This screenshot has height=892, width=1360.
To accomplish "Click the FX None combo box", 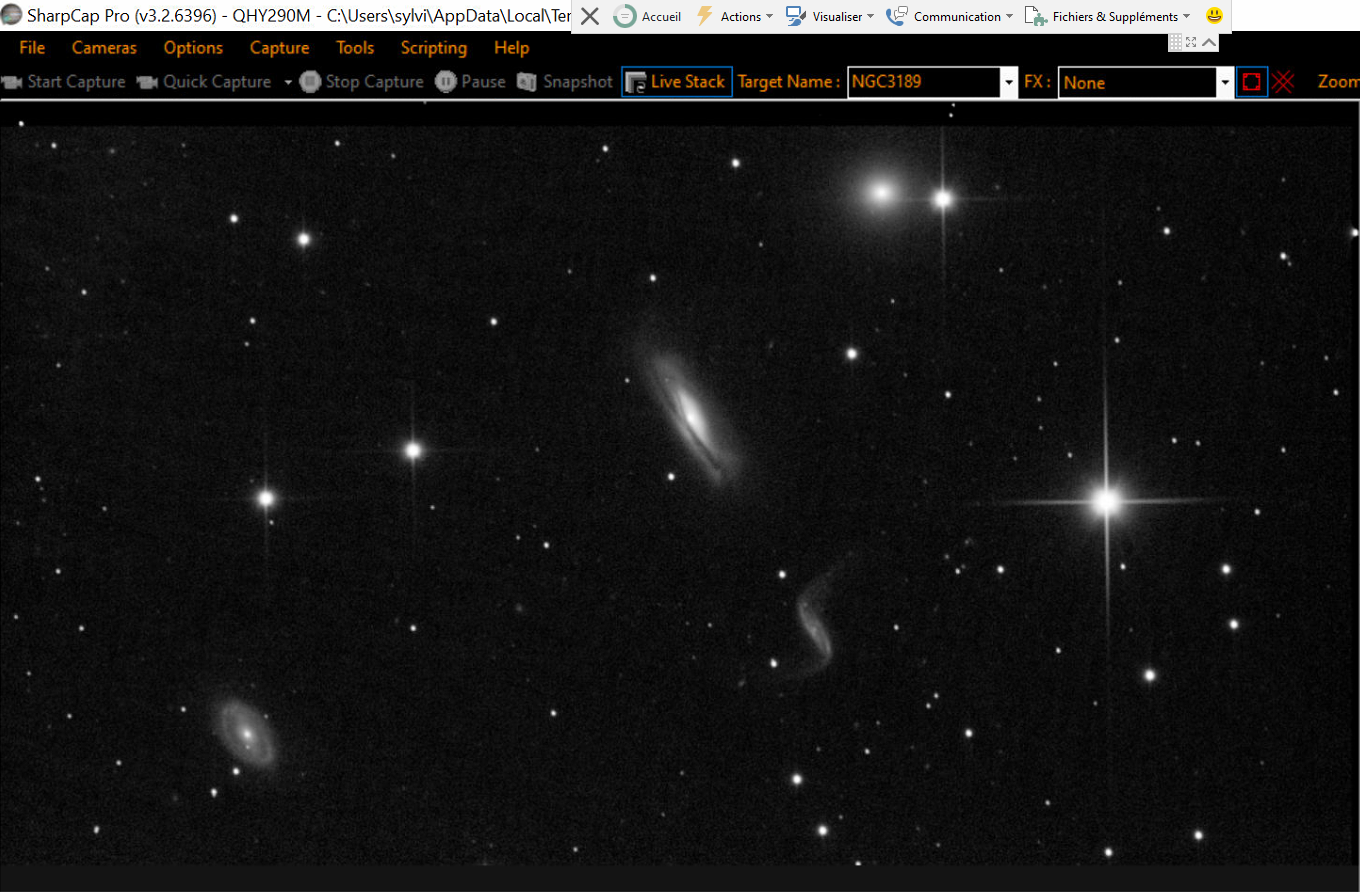I will pos(1138,83).
